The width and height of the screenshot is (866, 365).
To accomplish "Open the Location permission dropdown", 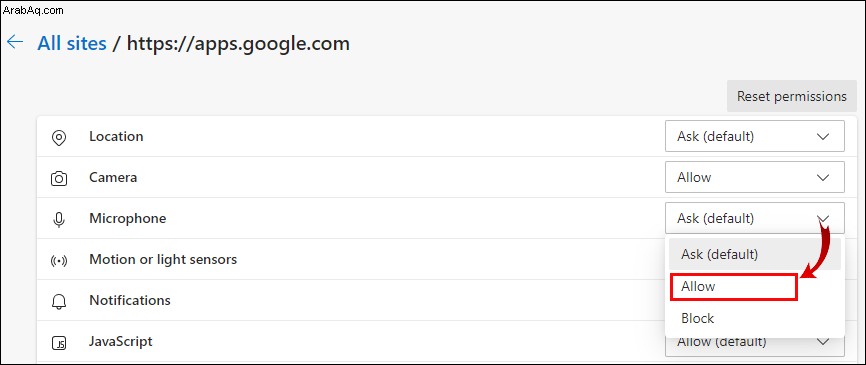I will point(754,136).
